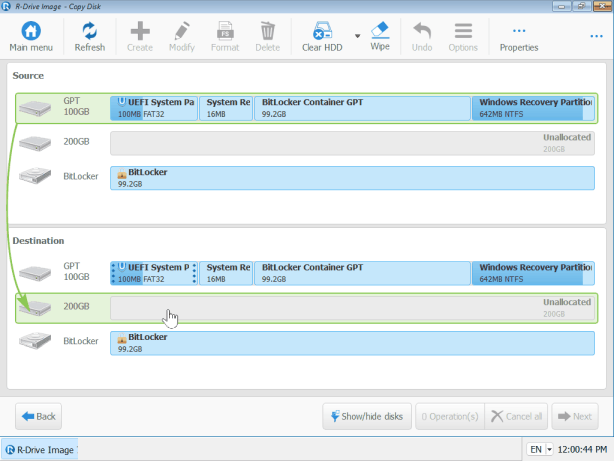Click the source GPT 100GB disk icon
This screenshot has height=461, width=614.
(34, 107)
